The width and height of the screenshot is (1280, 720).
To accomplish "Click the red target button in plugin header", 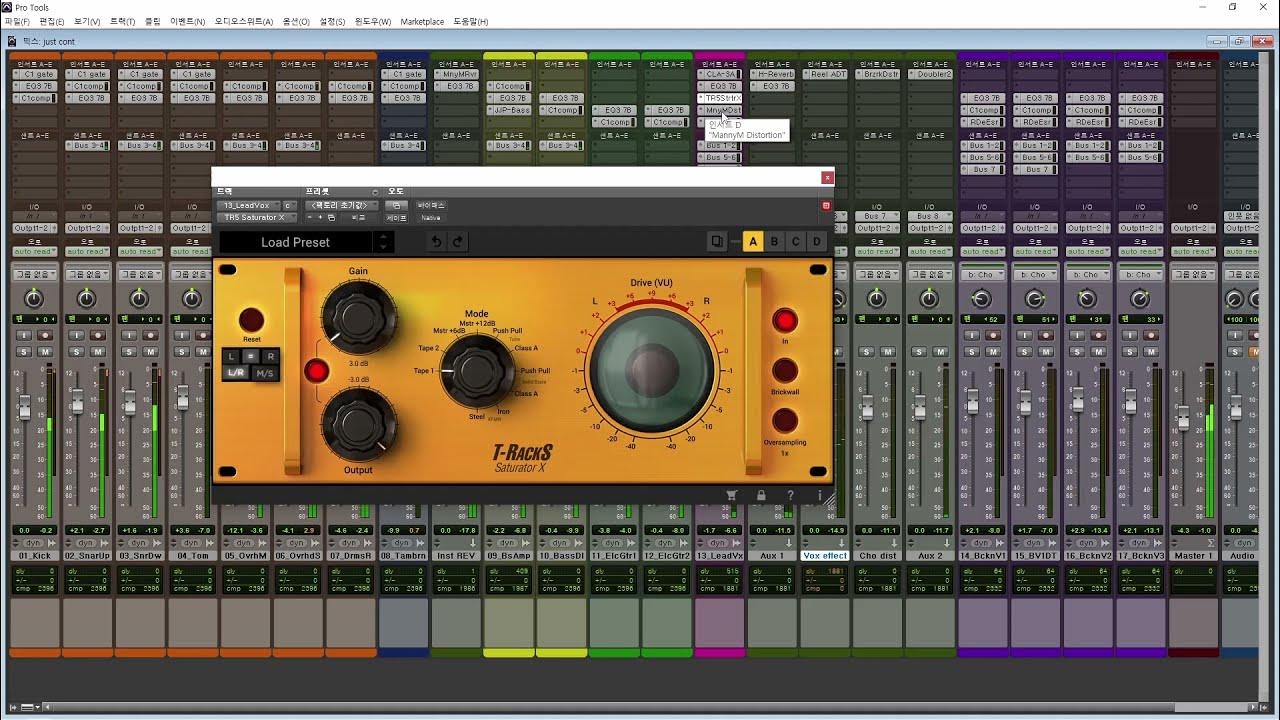I will coord(826,205).
